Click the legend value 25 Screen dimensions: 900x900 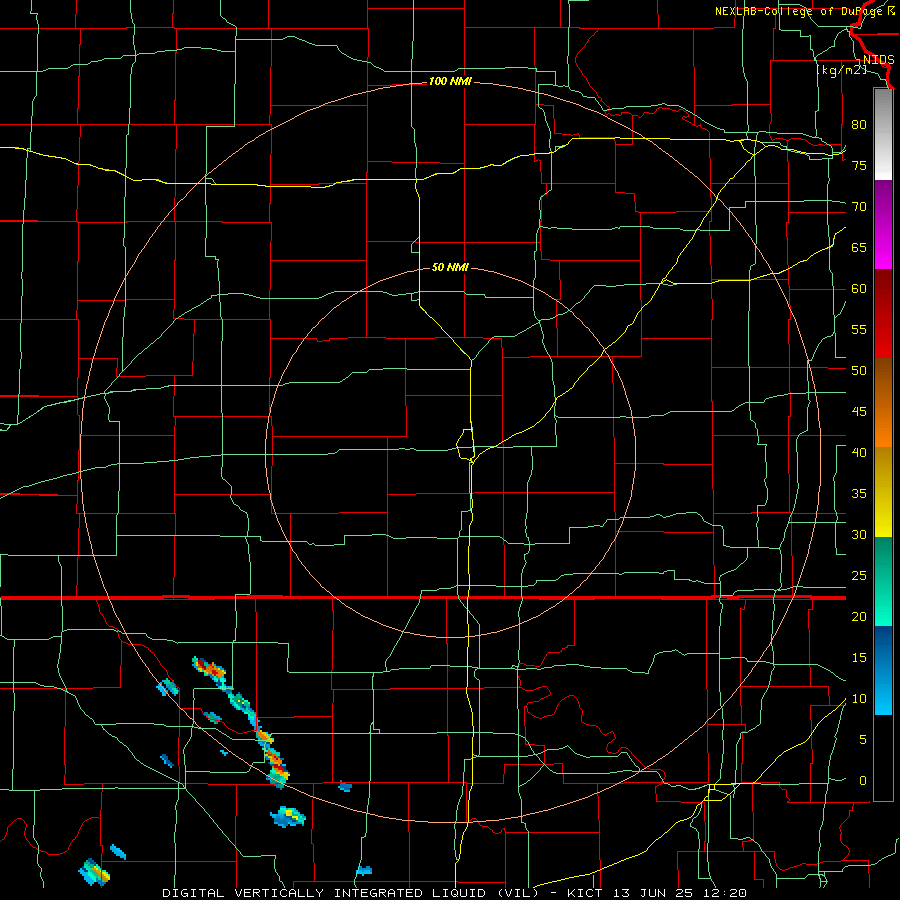pos(859,576)
